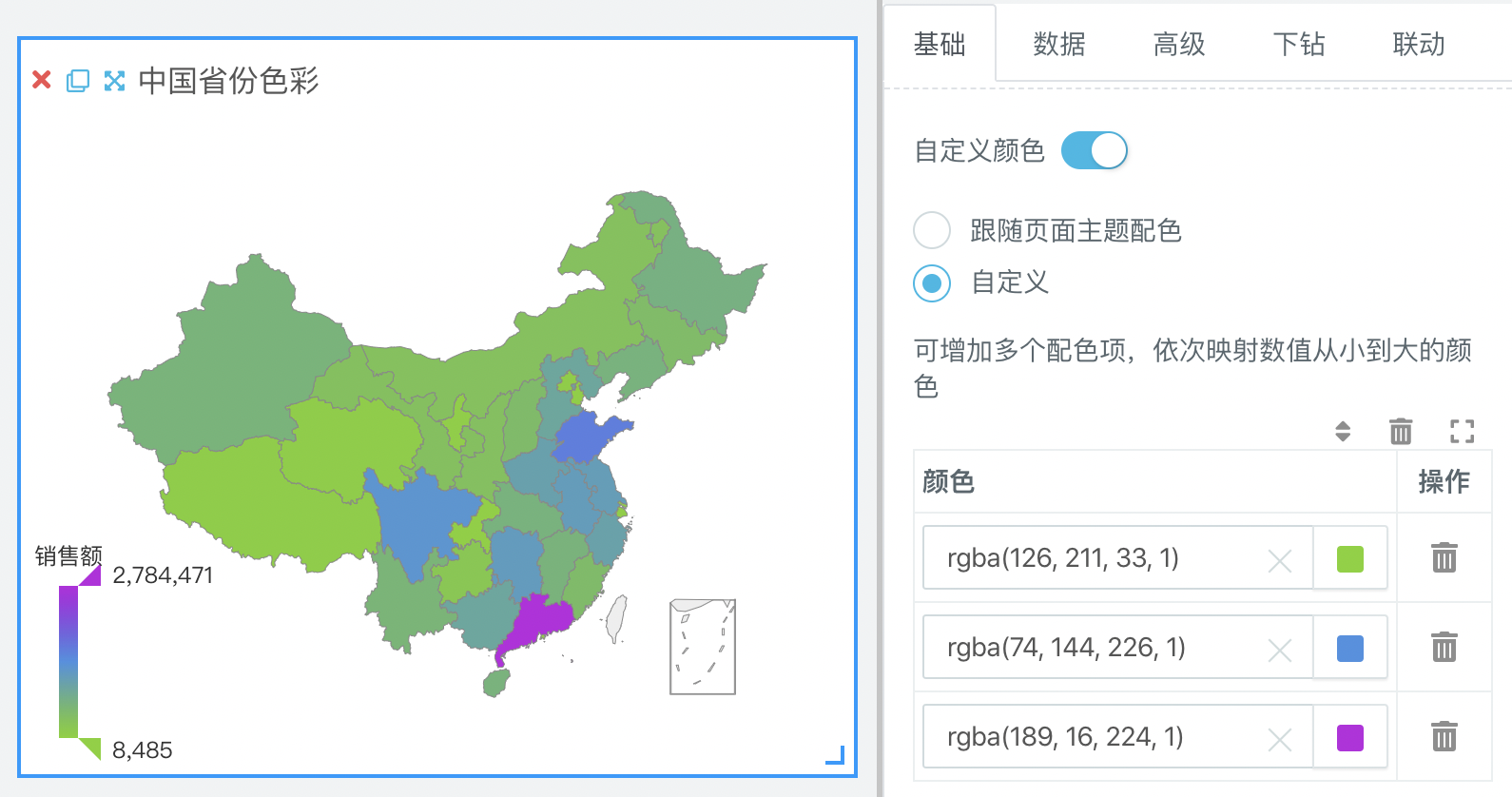Viewport: 1512px width, 797px height.
Task: Expand the chart to fullscreen with the arrows icon
Action: [x=114, y=81]
